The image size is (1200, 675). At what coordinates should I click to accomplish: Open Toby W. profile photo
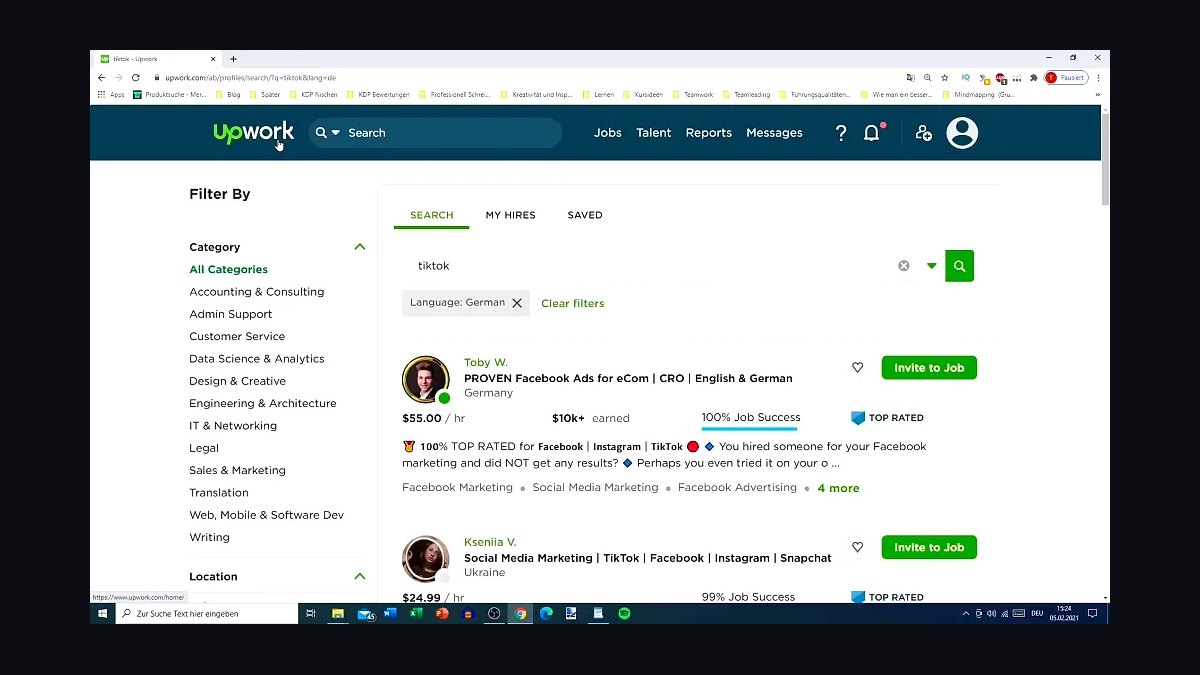click(425, 380)
